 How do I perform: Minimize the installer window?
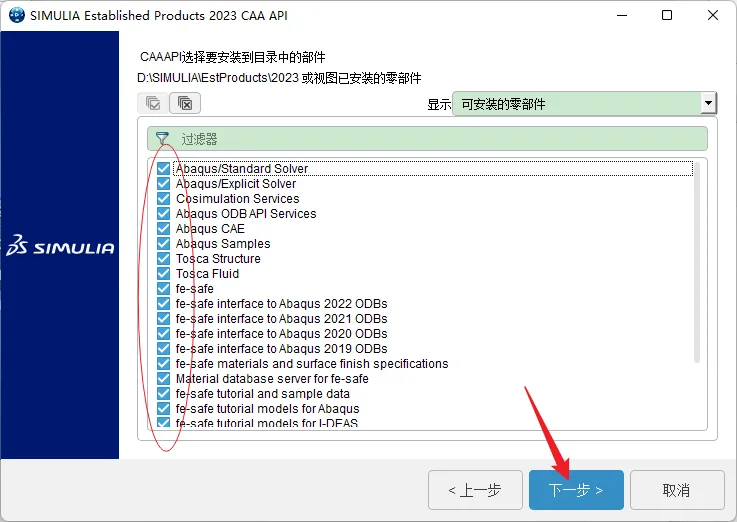pyautogui.click(x=622, y=16)
